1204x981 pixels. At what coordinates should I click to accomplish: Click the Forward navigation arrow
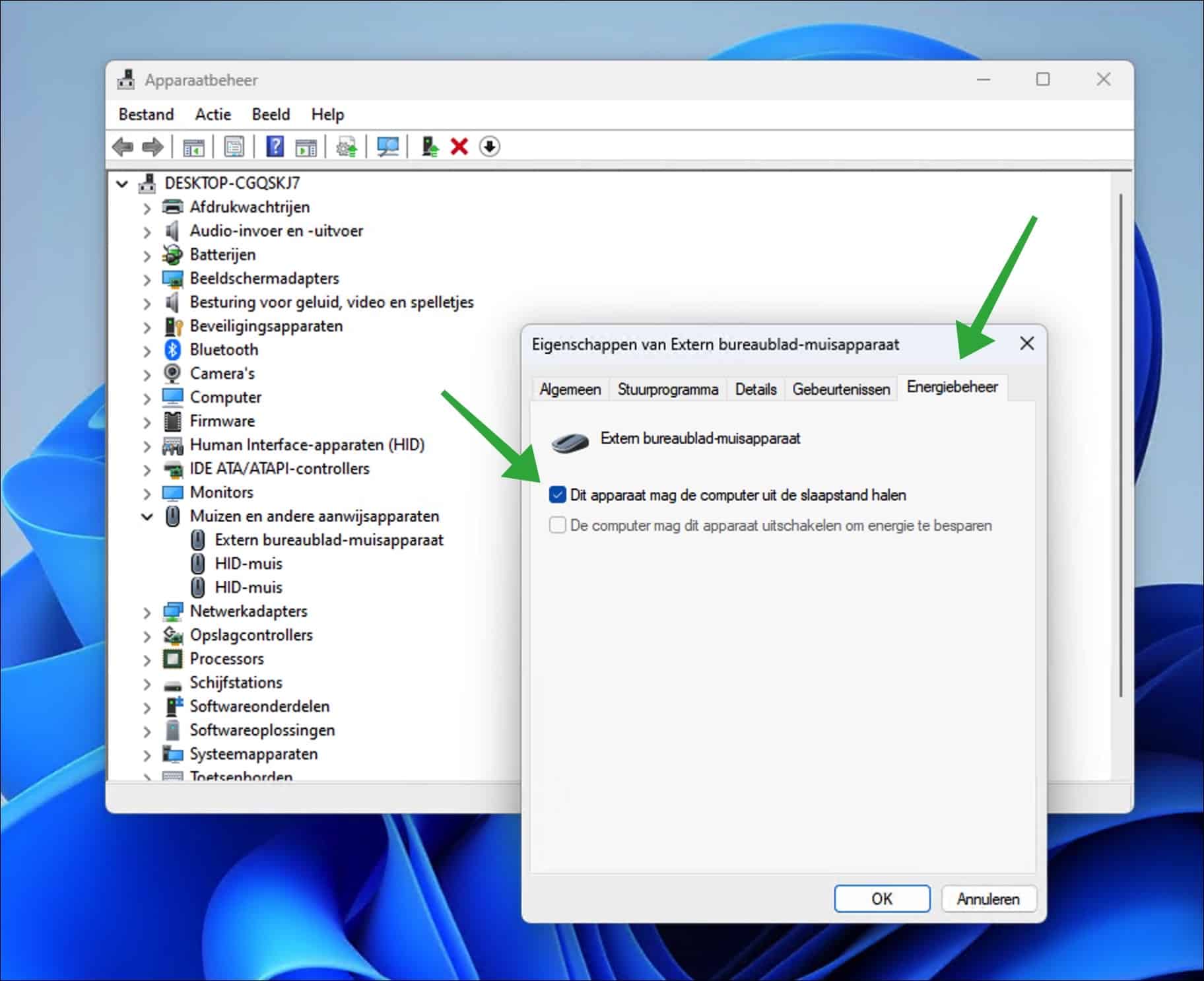coord(152,147)
